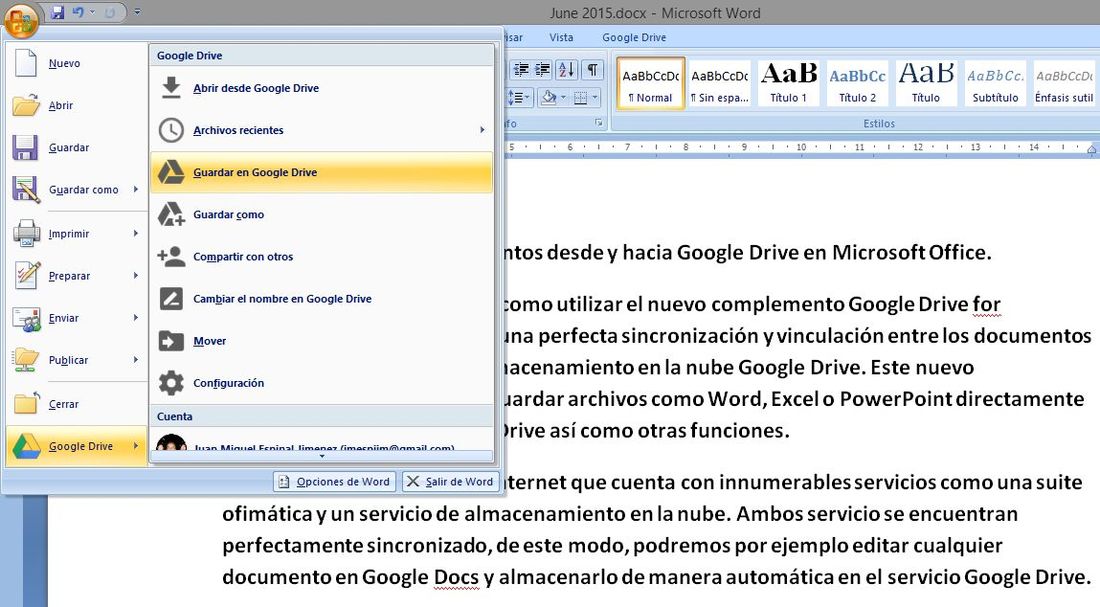Click the printer Imprimir icon
1100x607 pixels.
[26, 233]
